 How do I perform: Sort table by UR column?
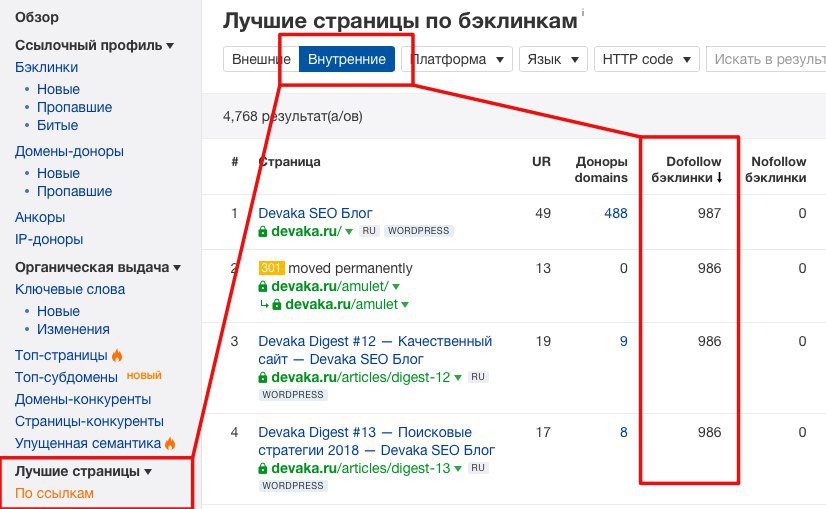542,161
